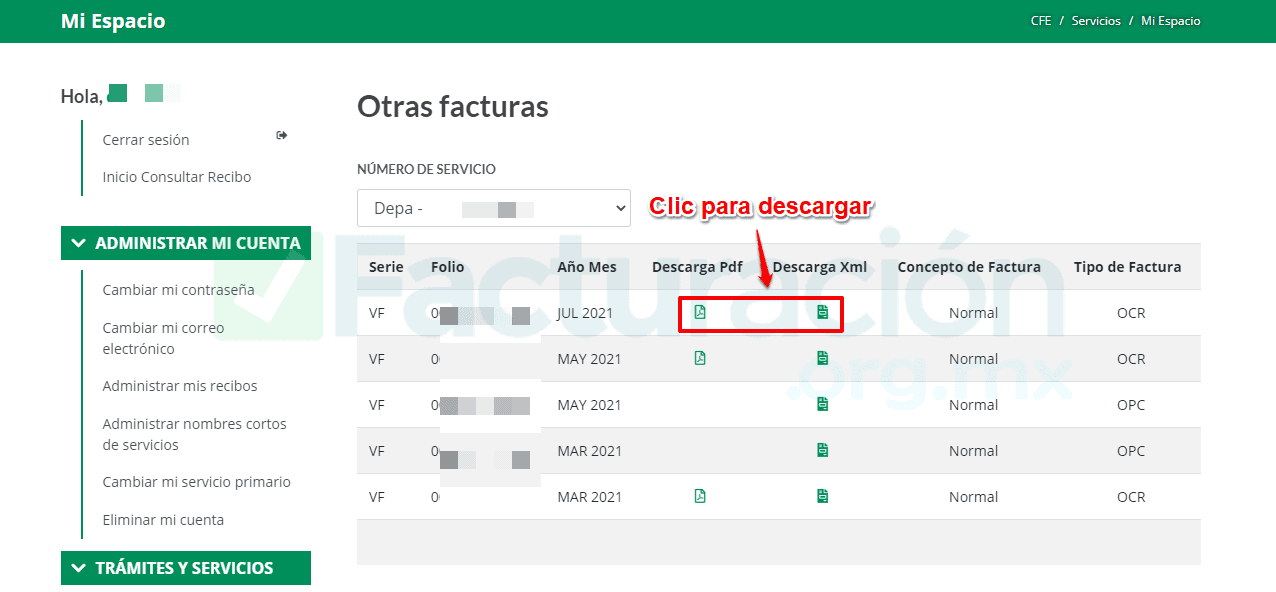Screen dimensions: 1276x592
Task: Click the PDF icon on the MAR 2021 OCR row
Action: [x=700, y=496]
